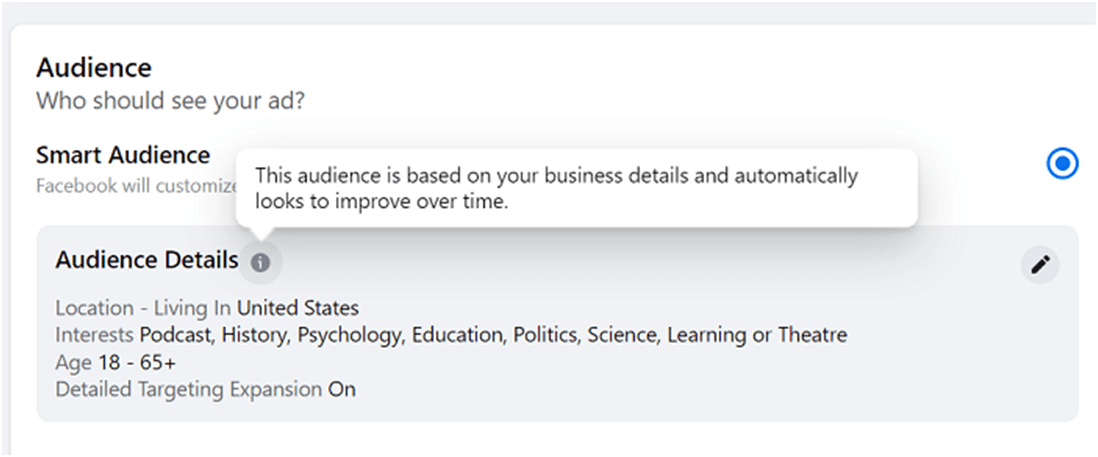
Task: Click the Audience section heading
Action: click(x=94, y=68)
